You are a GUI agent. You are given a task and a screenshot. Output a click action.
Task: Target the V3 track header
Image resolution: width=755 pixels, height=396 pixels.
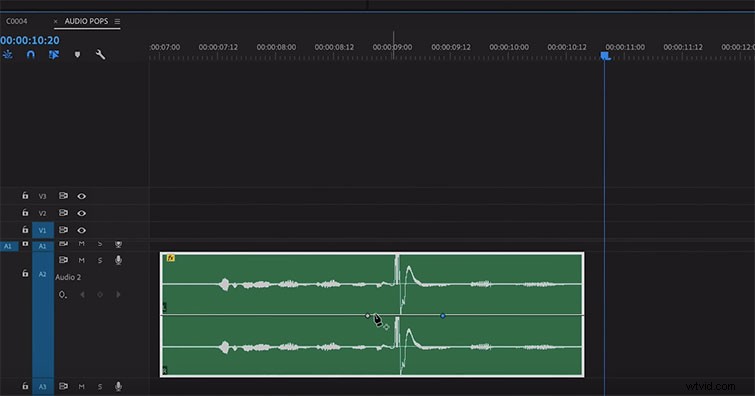pos(42,196)
